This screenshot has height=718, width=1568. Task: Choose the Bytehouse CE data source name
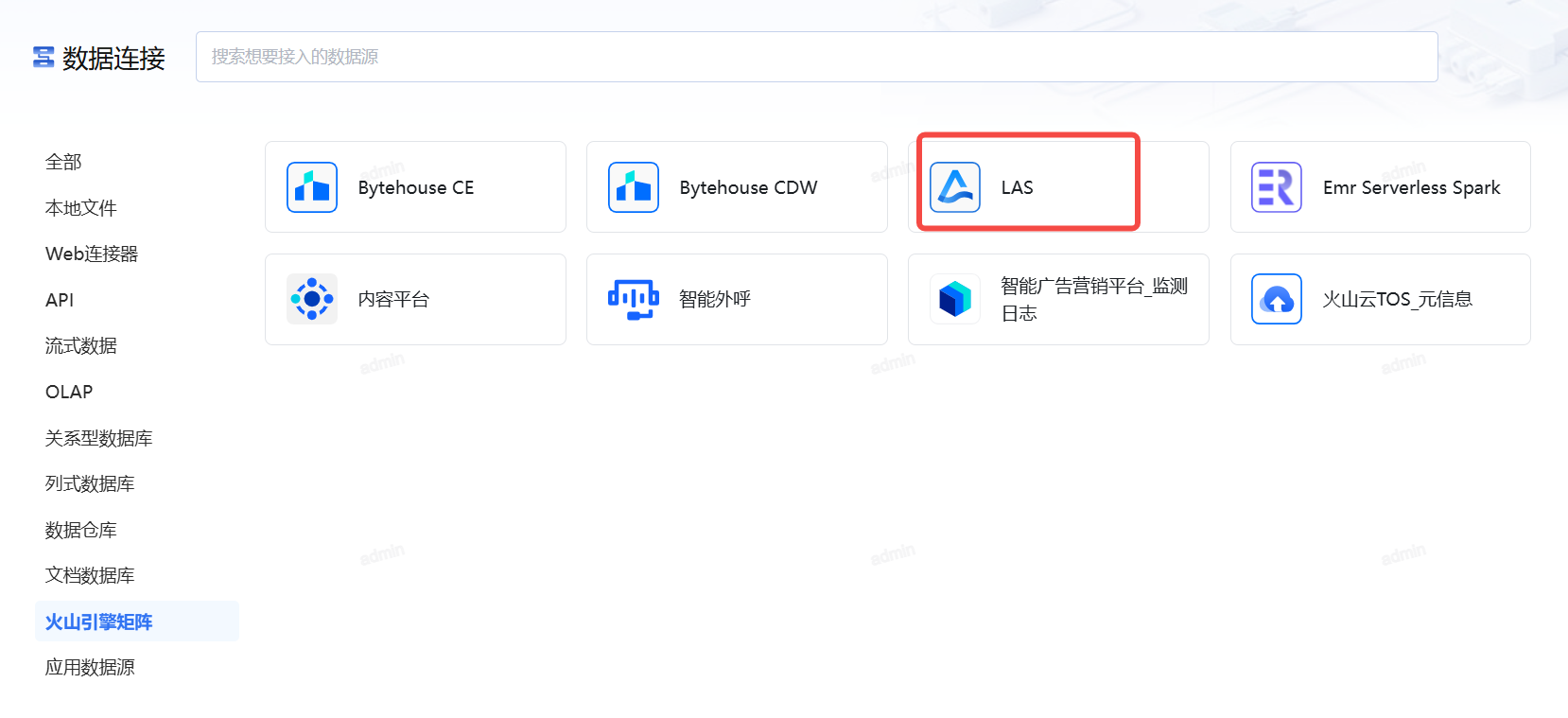point(416,187)
